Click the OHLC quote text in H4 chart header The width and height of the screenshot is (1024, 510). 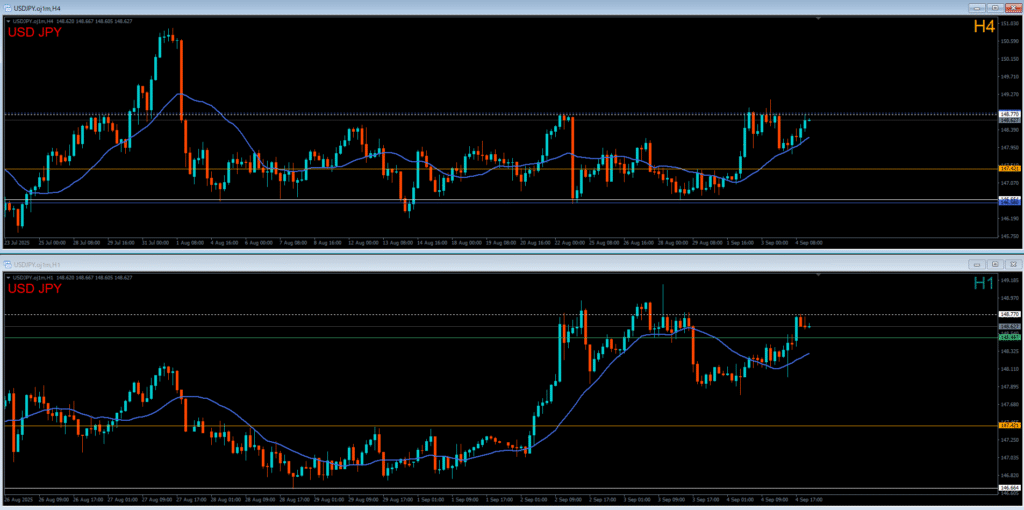pos(95,21)
